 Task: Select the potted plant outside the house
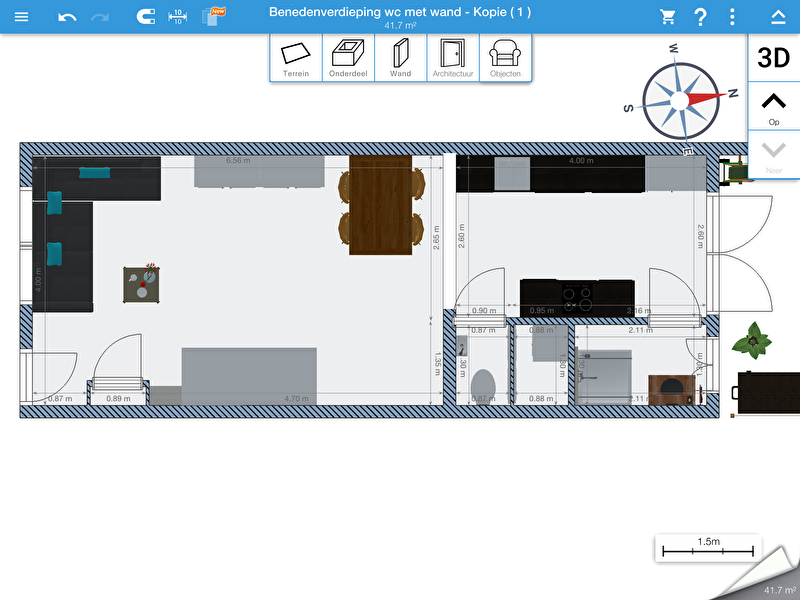click(749, 341)
